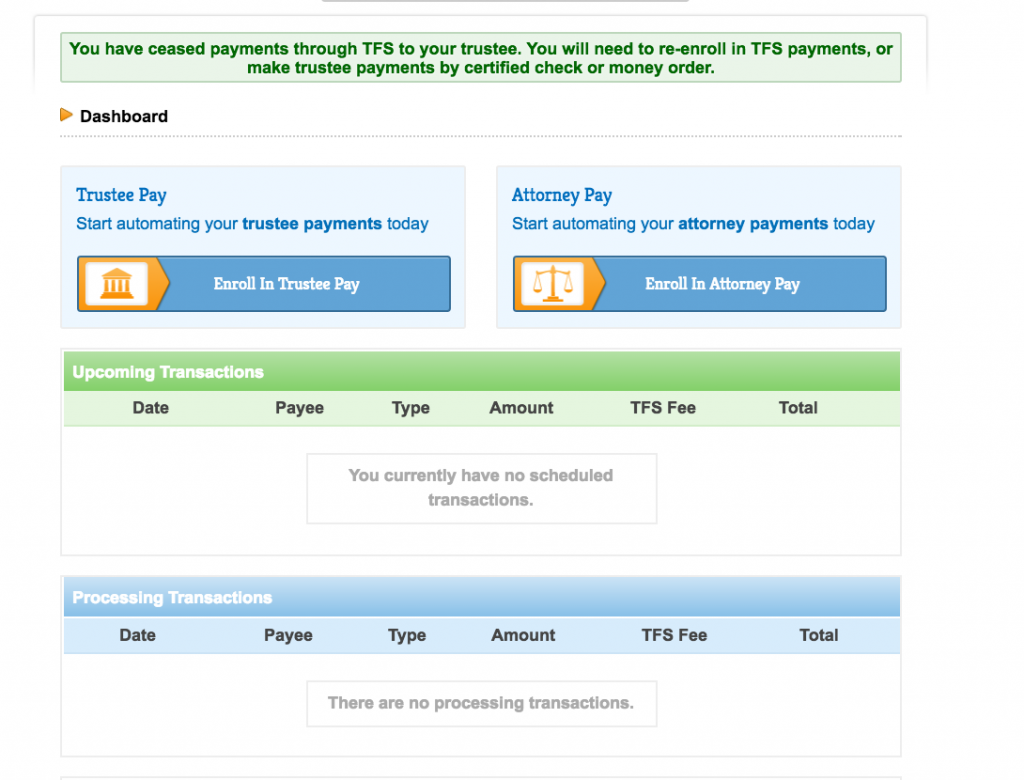Screen dimensions: 1024x780
Task: Click the scales icon's white rounded background tile
Action: pos(554,284)
